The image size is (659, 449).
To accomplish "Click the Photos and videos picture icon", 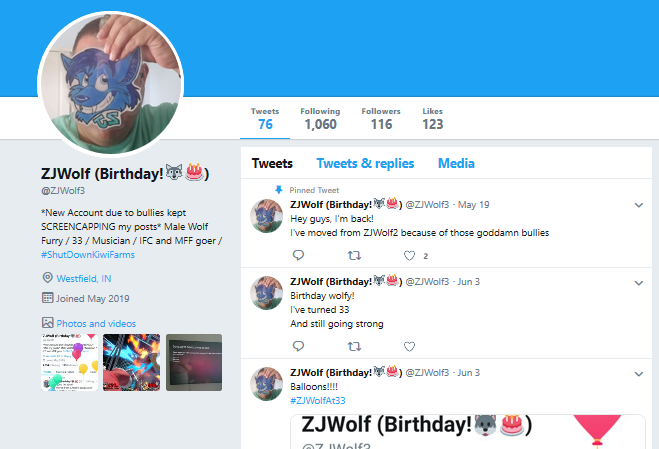I will [x=47, y=322].
